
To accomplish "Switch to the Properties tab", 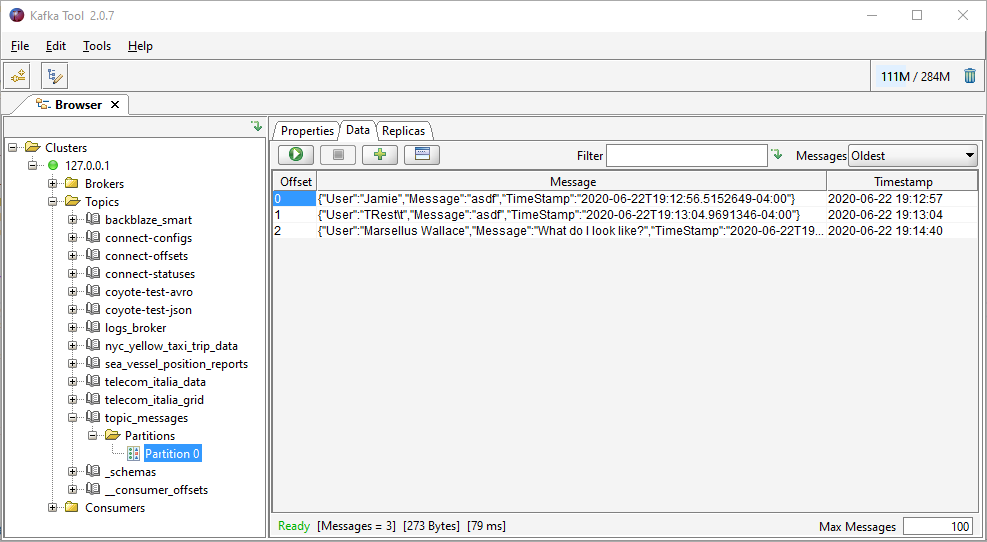I will pos(307,130).
